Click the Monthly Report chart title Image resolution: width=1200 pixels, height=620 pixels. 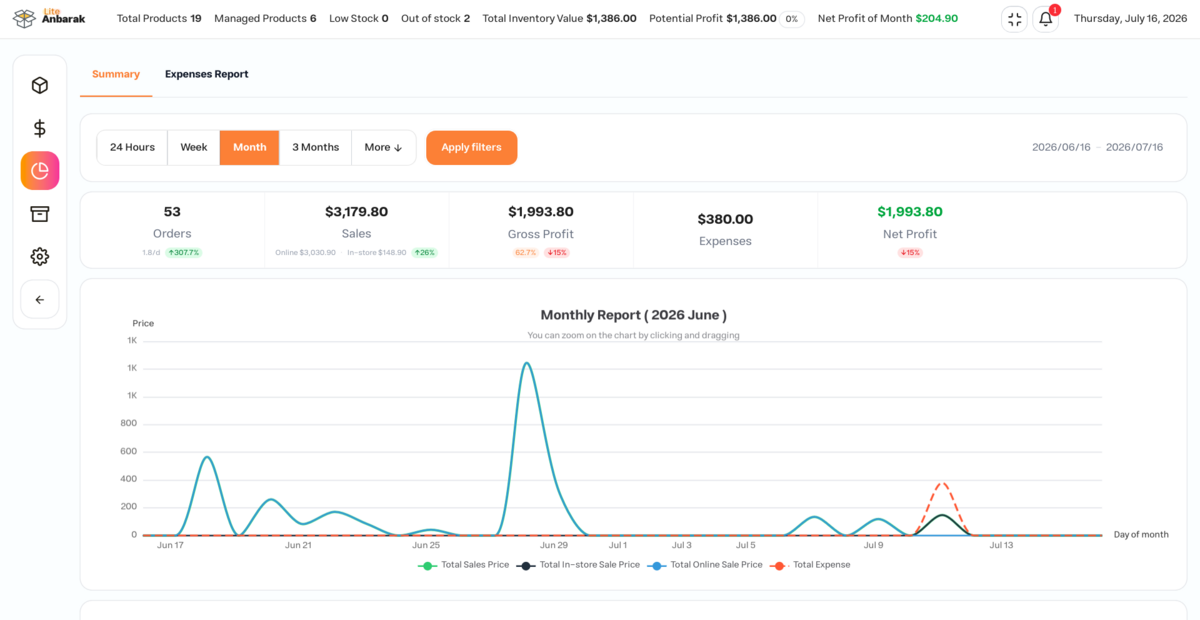click(x=634, y=315)
